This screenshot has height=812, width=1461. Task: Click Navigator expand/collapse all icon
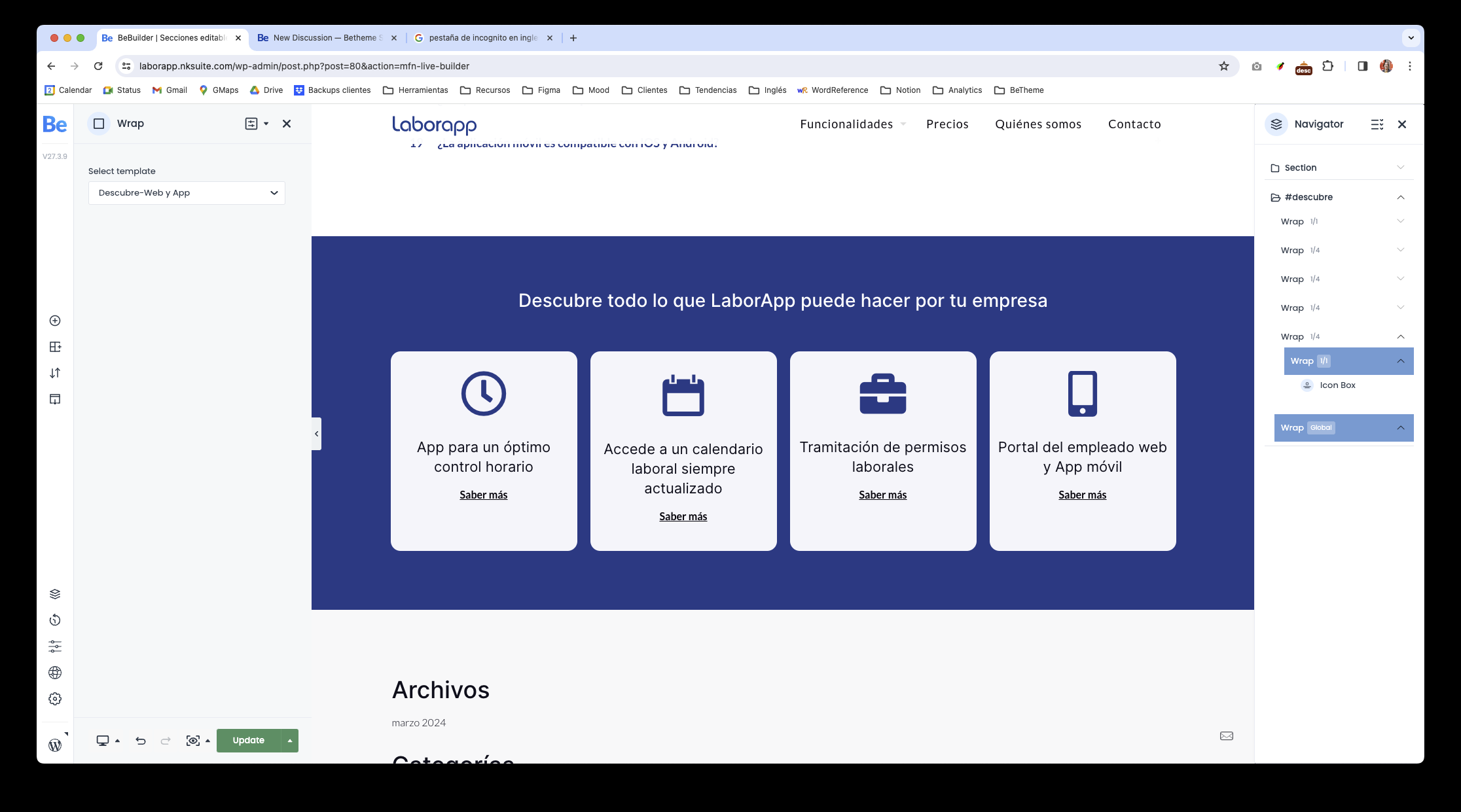(1377, 124)
